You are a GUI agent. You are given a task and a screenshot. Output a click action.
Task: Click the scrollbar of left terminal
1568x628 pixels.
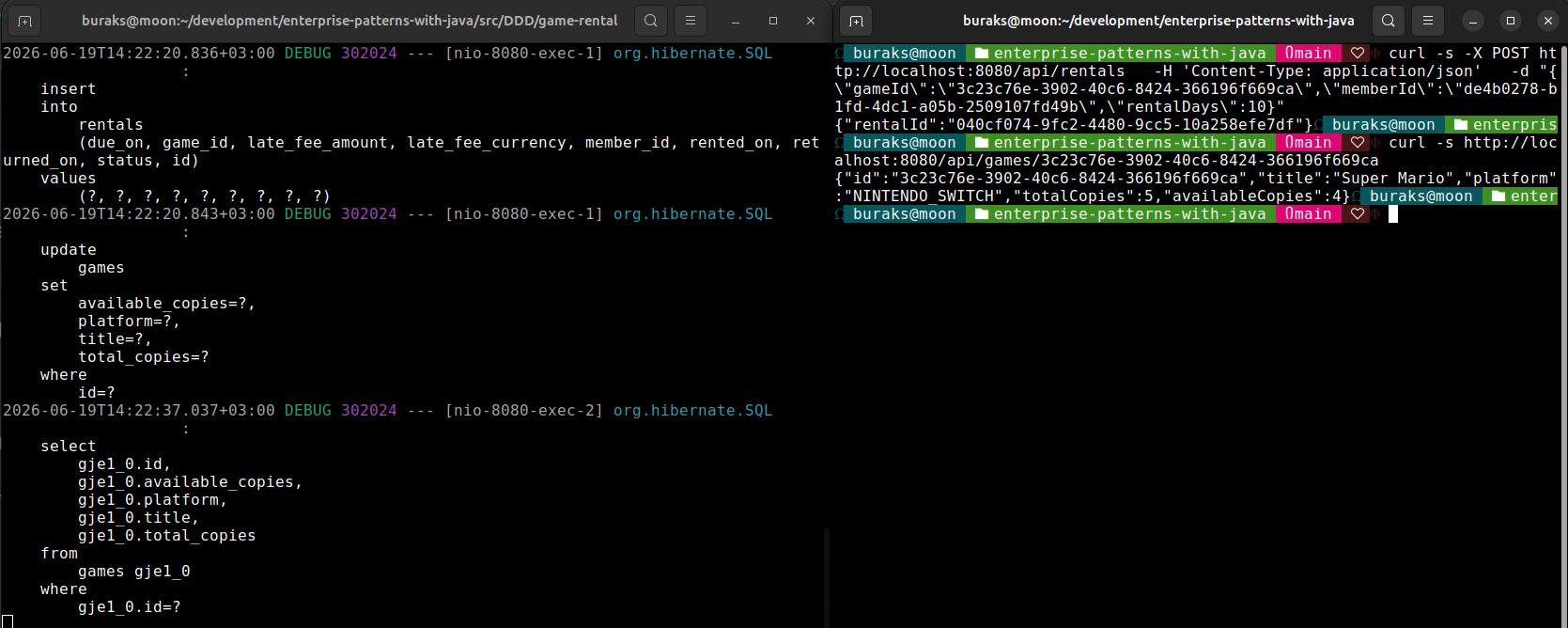pyautogui.click(x=826, y=575)
